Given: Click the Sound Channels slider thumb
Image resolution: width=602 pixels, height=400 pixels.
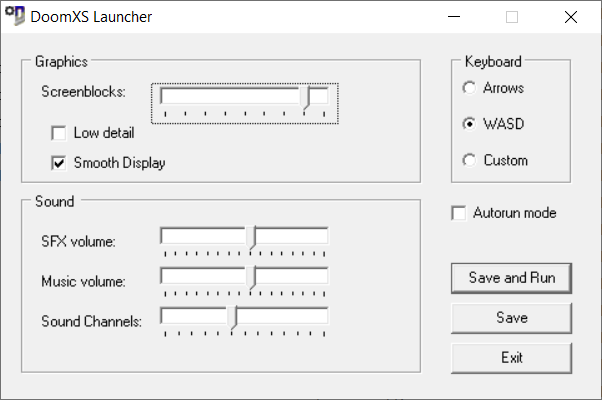Looking at the screenshot, I should 233,318.
